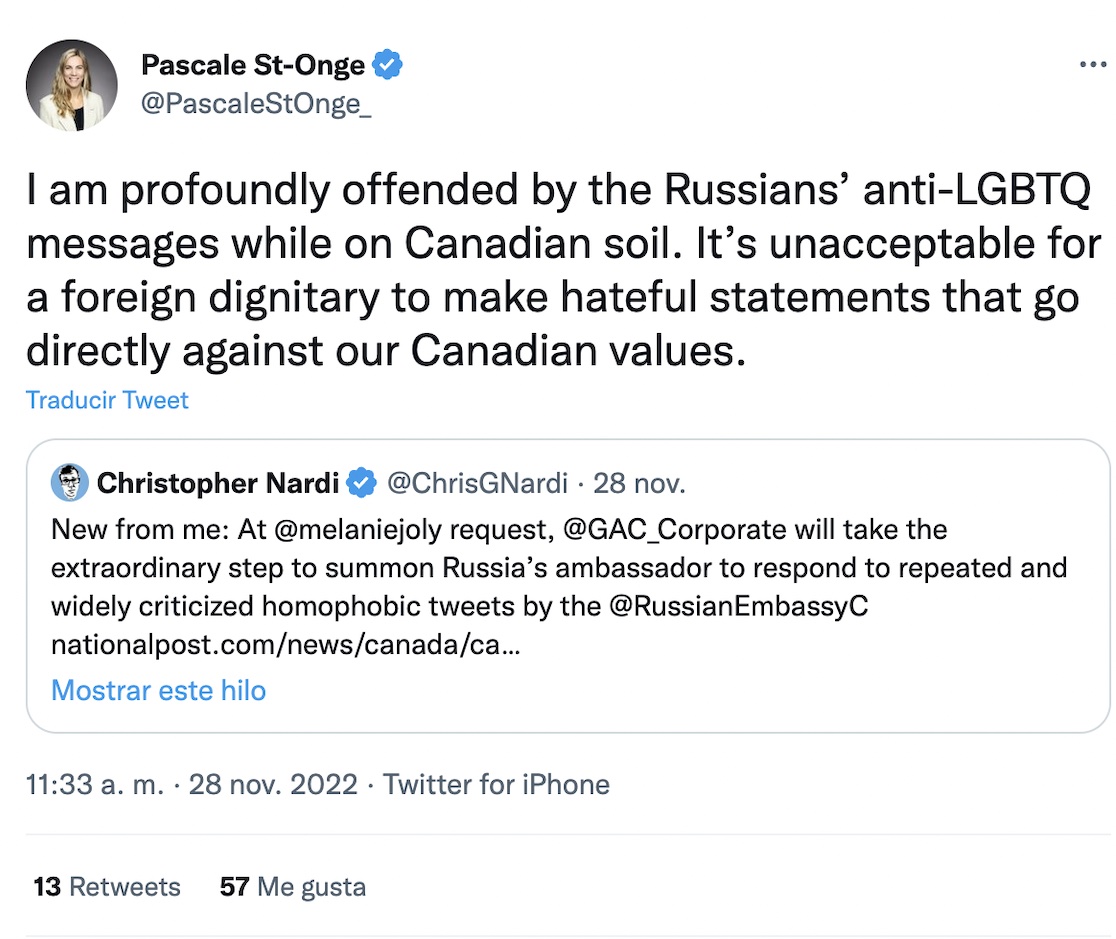
Task: Click Mostrar este hilo to show thread
Action: 158,690
